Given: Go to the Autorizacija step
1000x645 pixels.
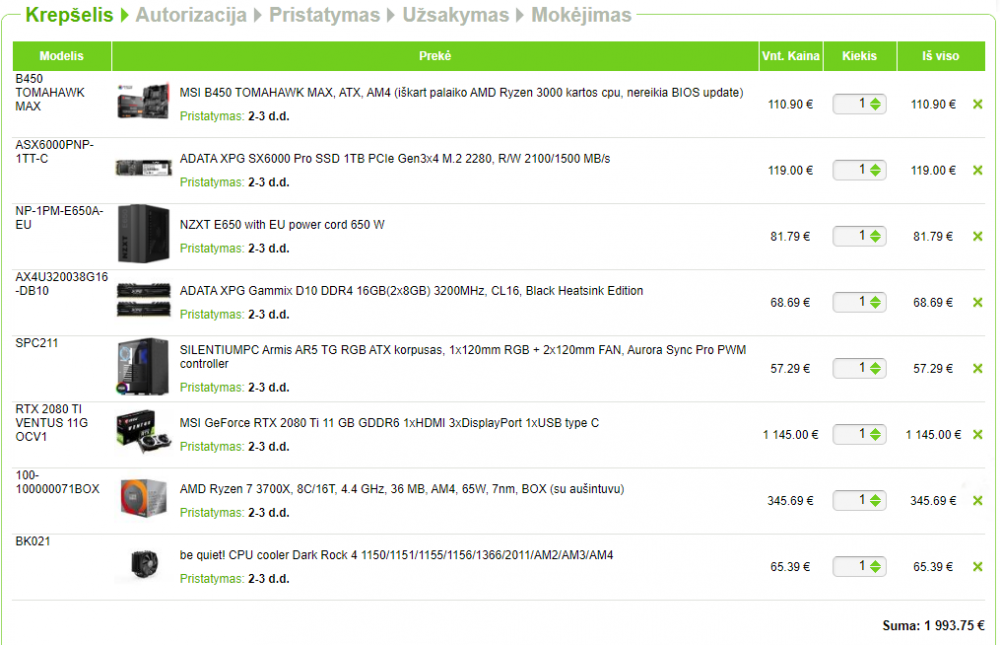Looking at the screenshot, I should (191, 15).
